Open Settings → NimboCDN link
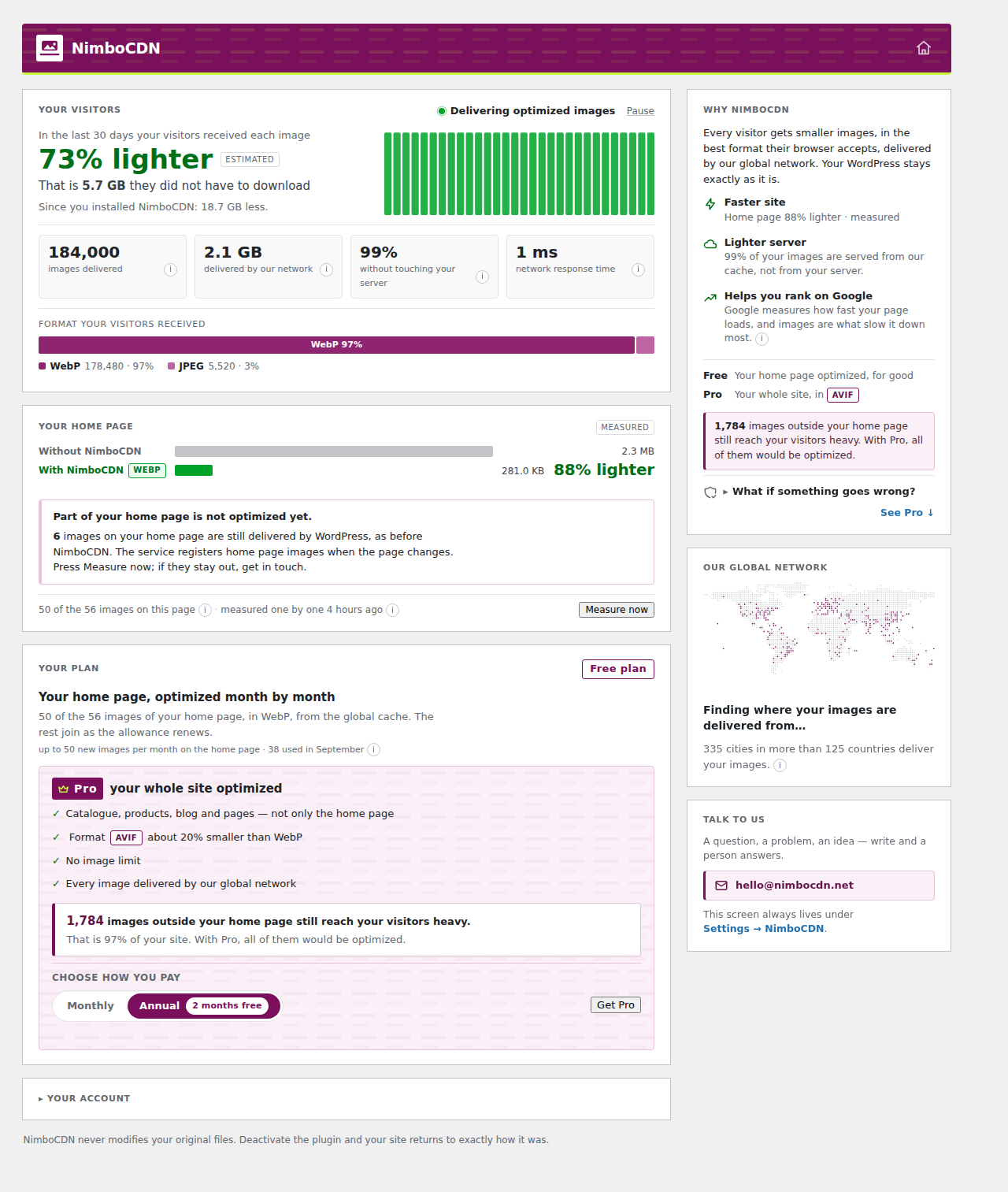 (764, 929)
